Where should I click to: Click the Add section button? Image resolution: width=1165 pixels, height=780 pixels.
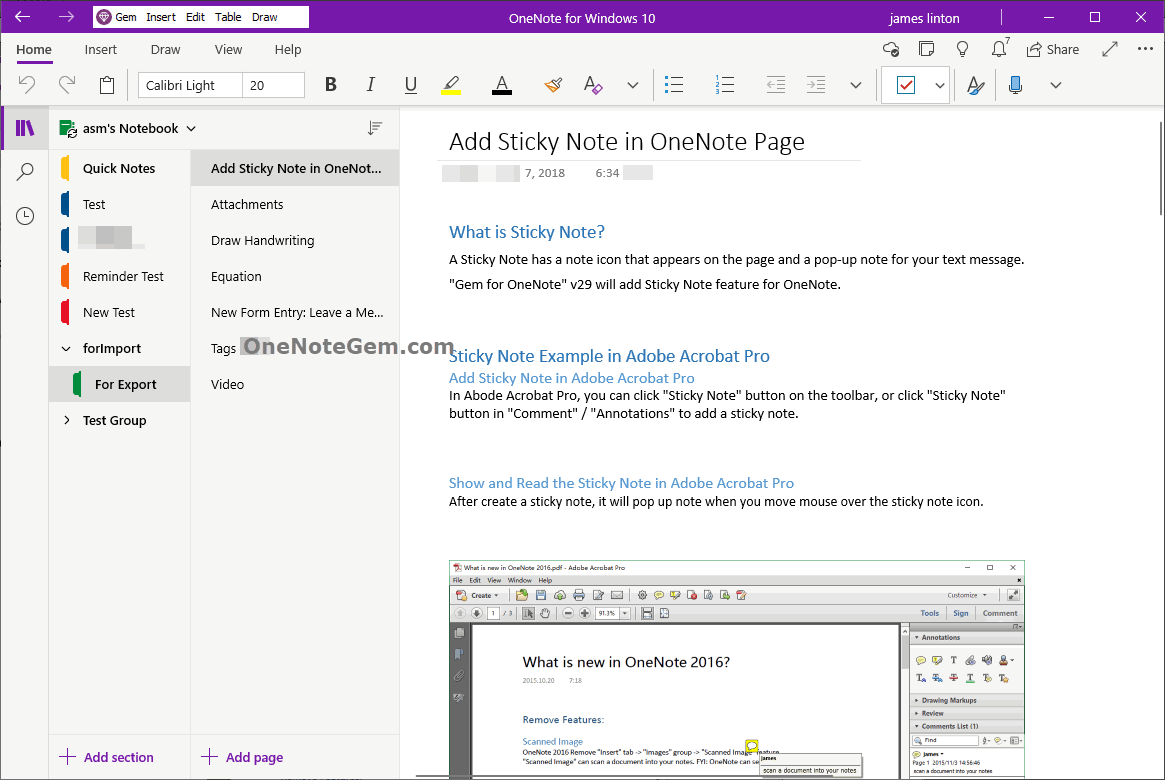pos(106,757)
